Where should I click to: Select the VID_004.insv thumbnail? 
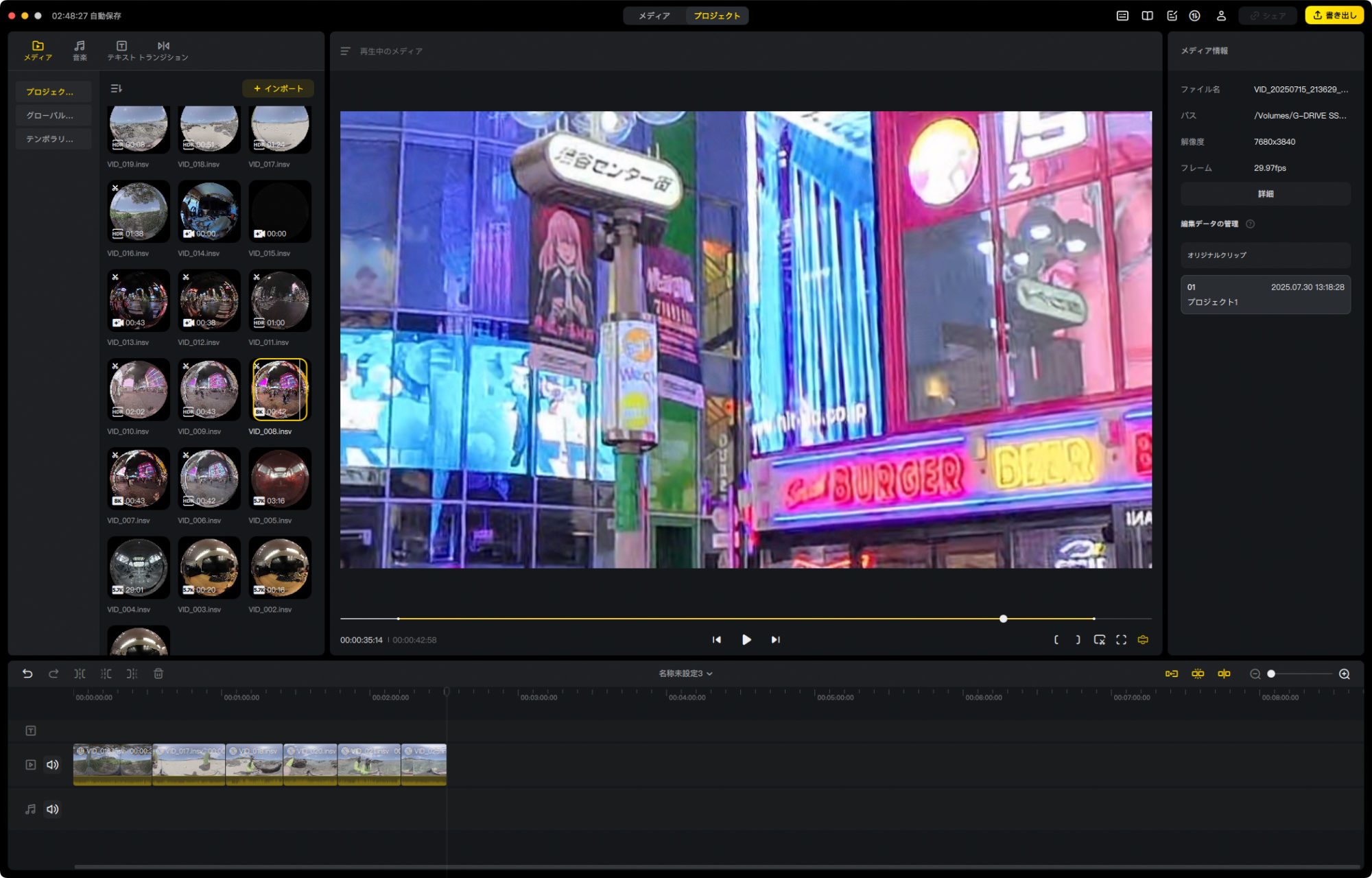pos(138,567)
